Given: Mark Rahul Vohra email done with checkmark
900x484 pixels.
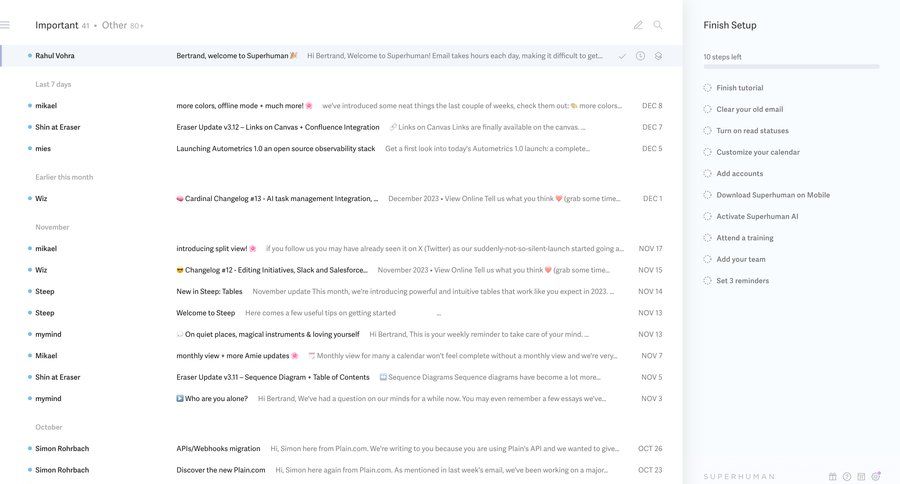Looking at the screenshot, I should (x=622, y=56).
